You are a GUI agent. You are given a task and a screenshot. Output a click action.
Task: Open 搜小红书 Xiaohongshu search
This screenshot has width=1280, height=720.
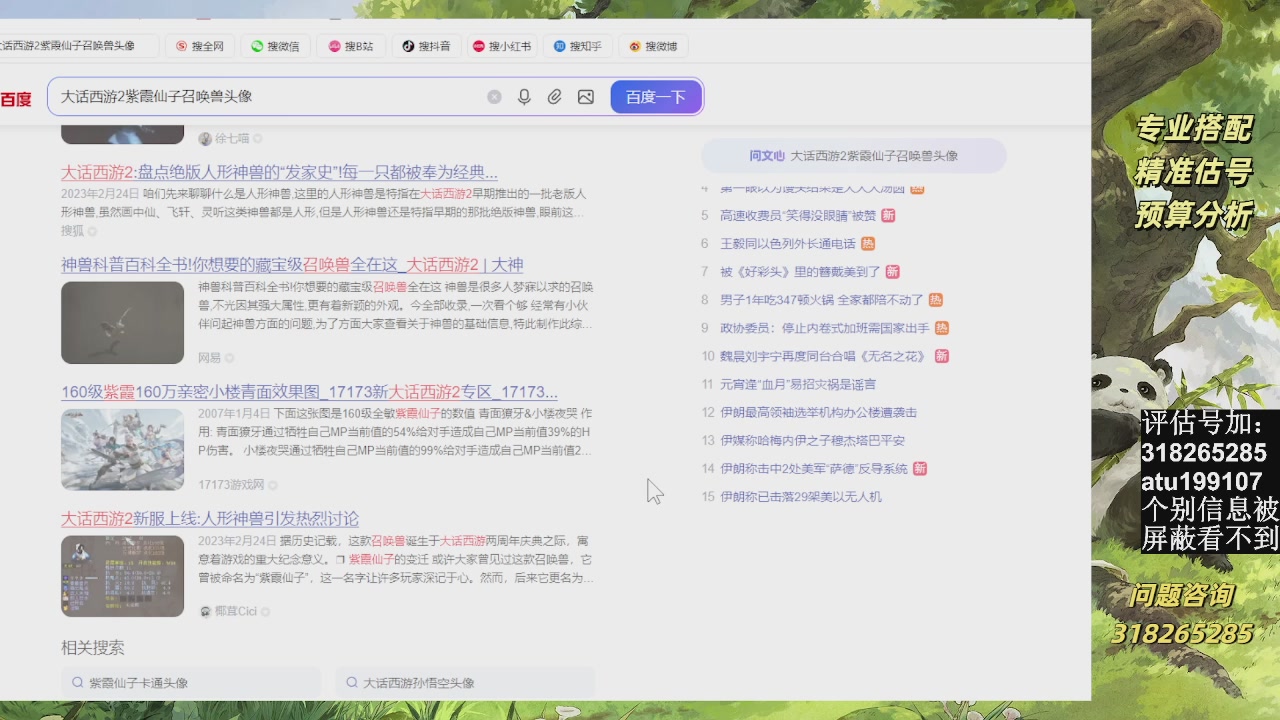coord(479,45)
